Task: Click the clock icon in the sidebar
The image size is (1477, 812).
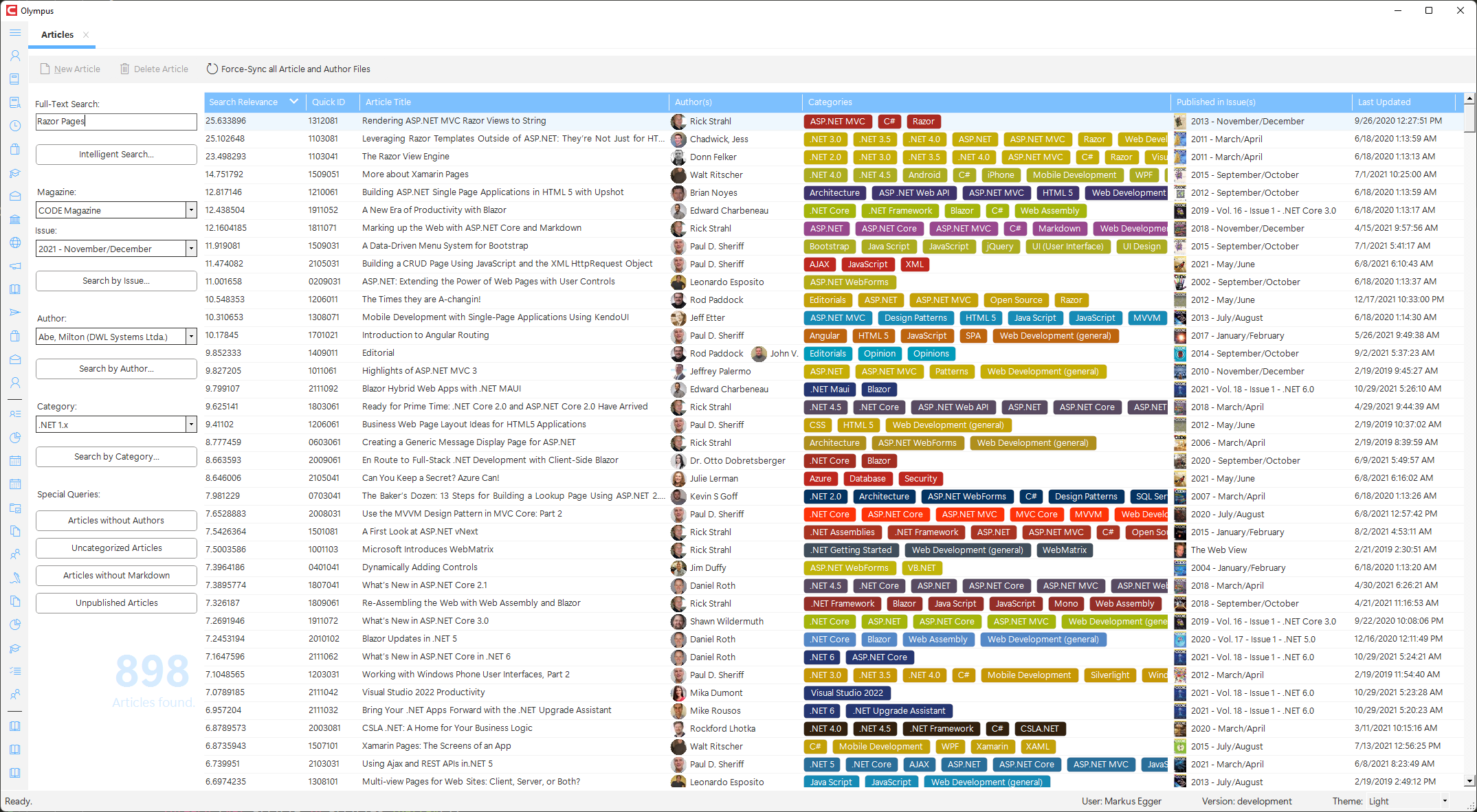Action: click(x=14, y=126)
